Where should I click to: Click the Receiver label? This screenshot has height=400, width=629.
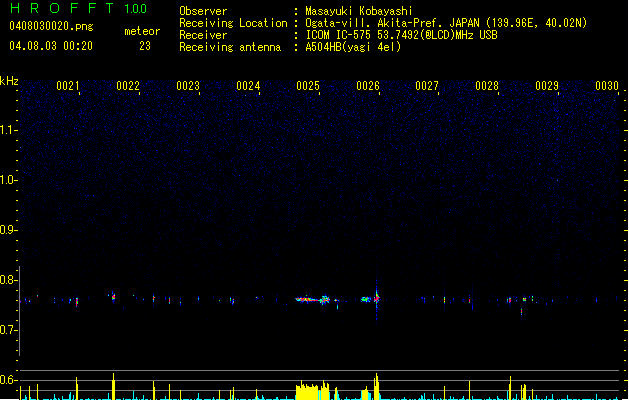(203, 35)
